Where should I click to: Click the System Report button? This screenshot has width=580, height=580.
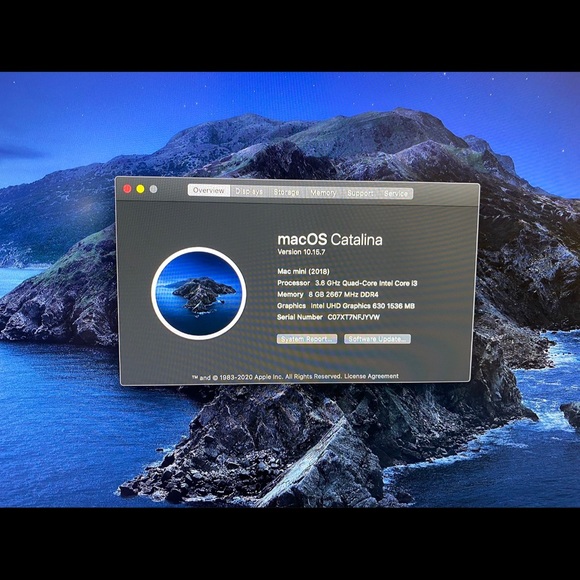(x=307, y=339)
